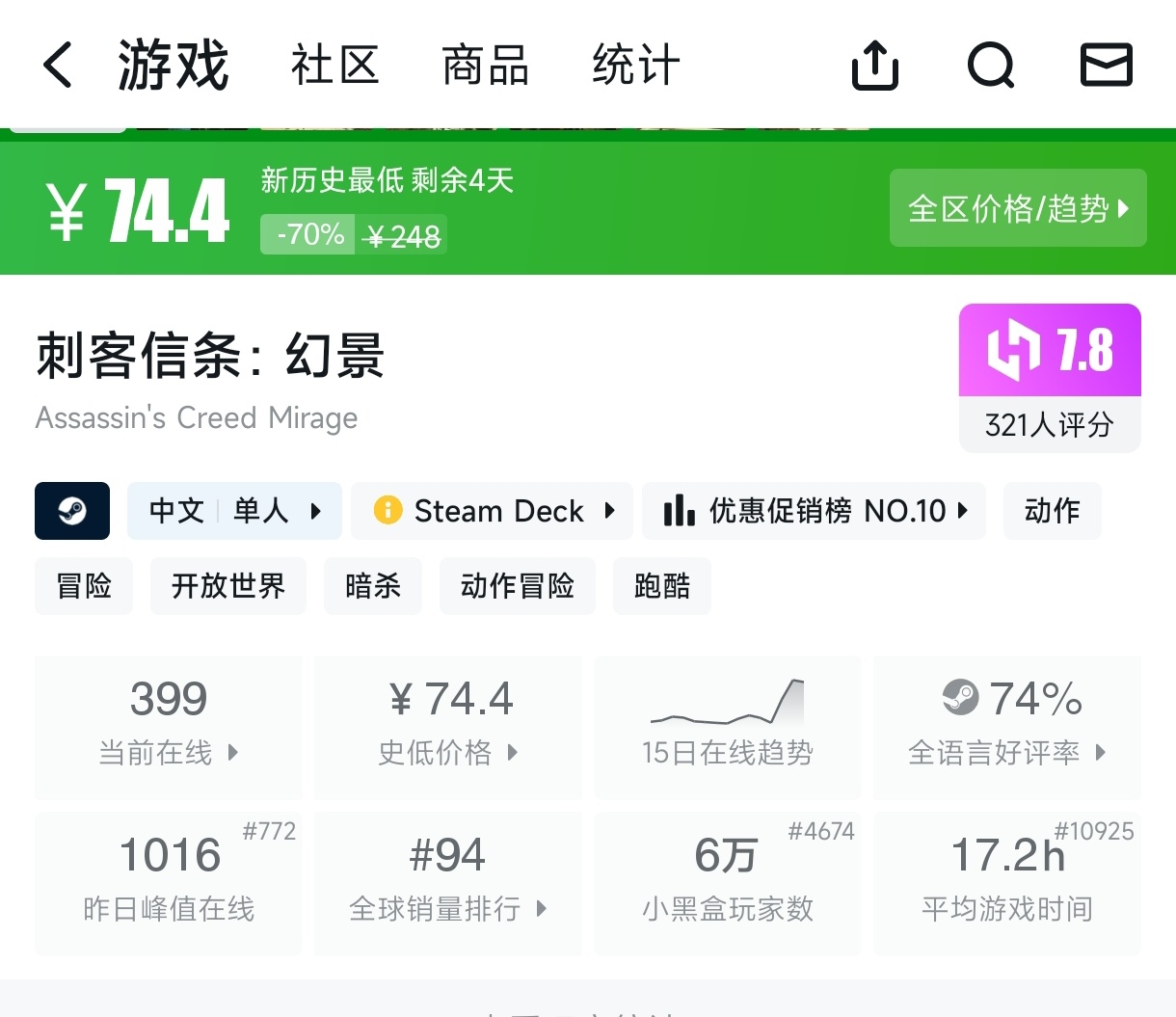Open the 统计 tab

[x=636, y=66]
